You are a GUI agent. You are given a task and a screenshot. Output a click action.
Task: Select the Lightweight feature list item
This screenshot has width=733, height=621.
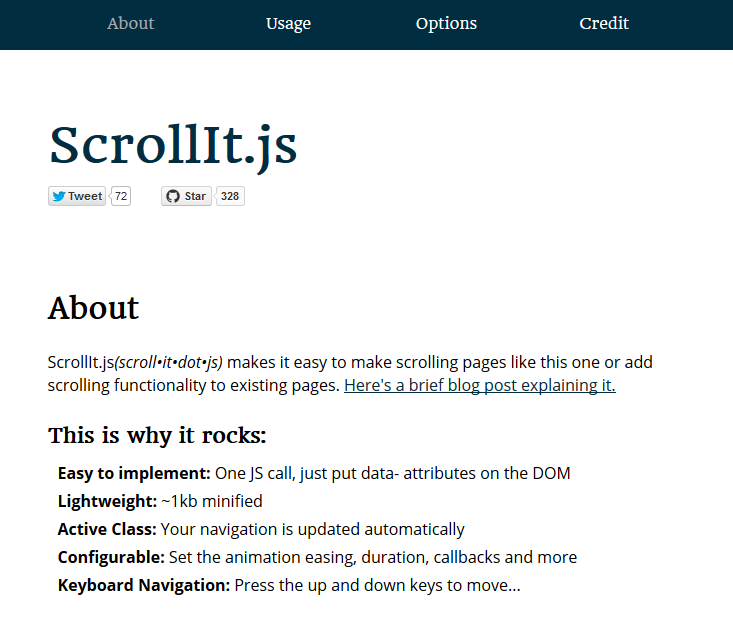[x=160, y=501]
